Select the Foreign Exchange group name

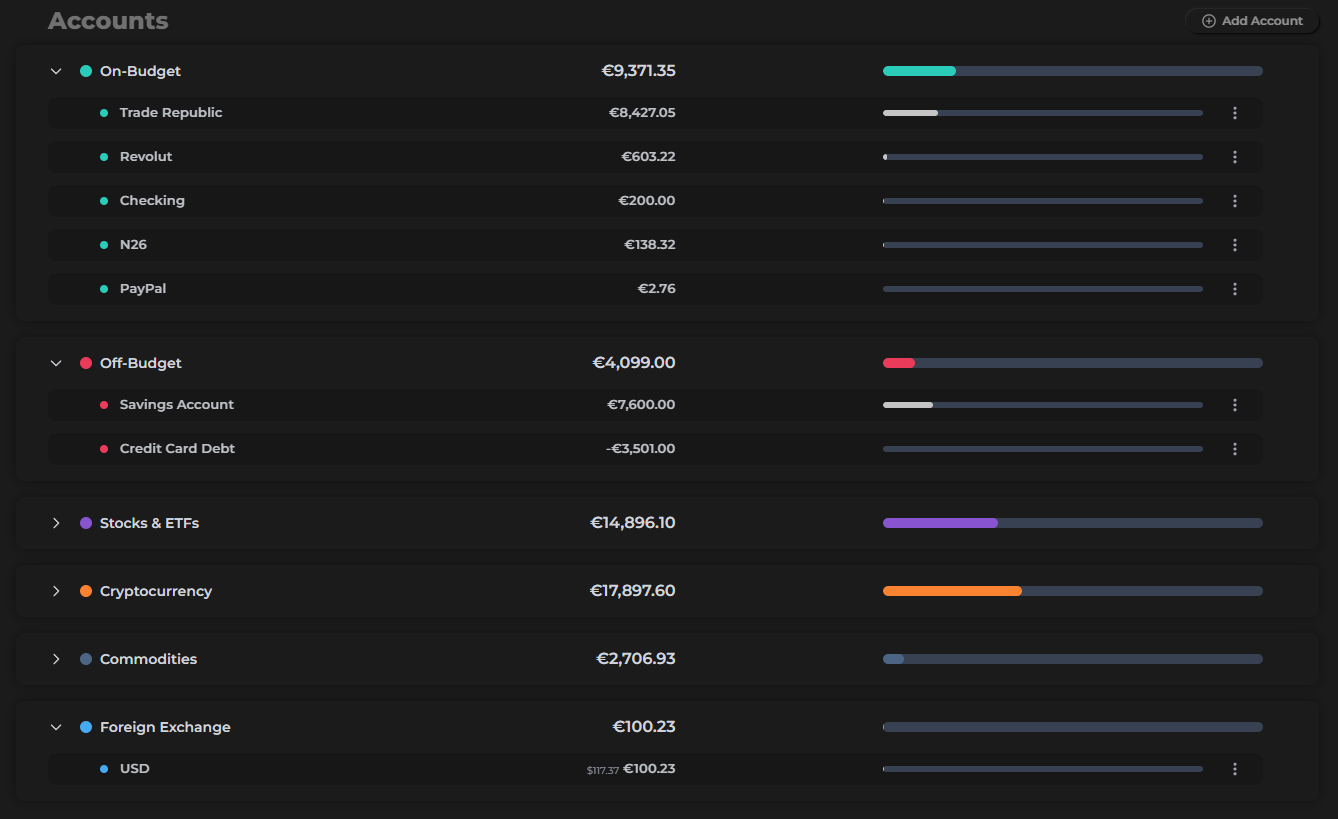click(164, 727)
